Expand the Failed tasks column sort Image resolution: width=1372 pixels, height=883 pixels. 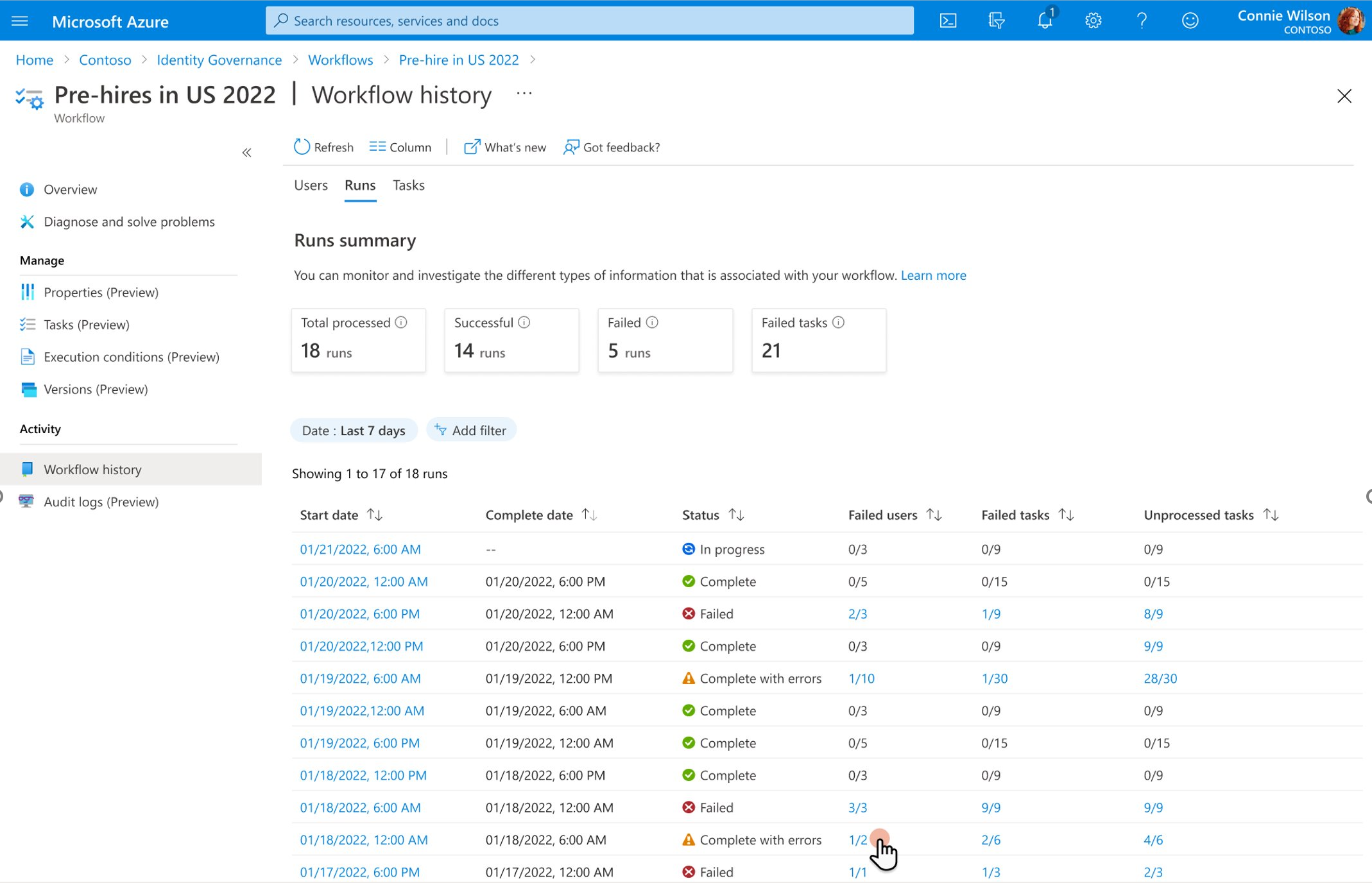click(x=1066, y=514)
